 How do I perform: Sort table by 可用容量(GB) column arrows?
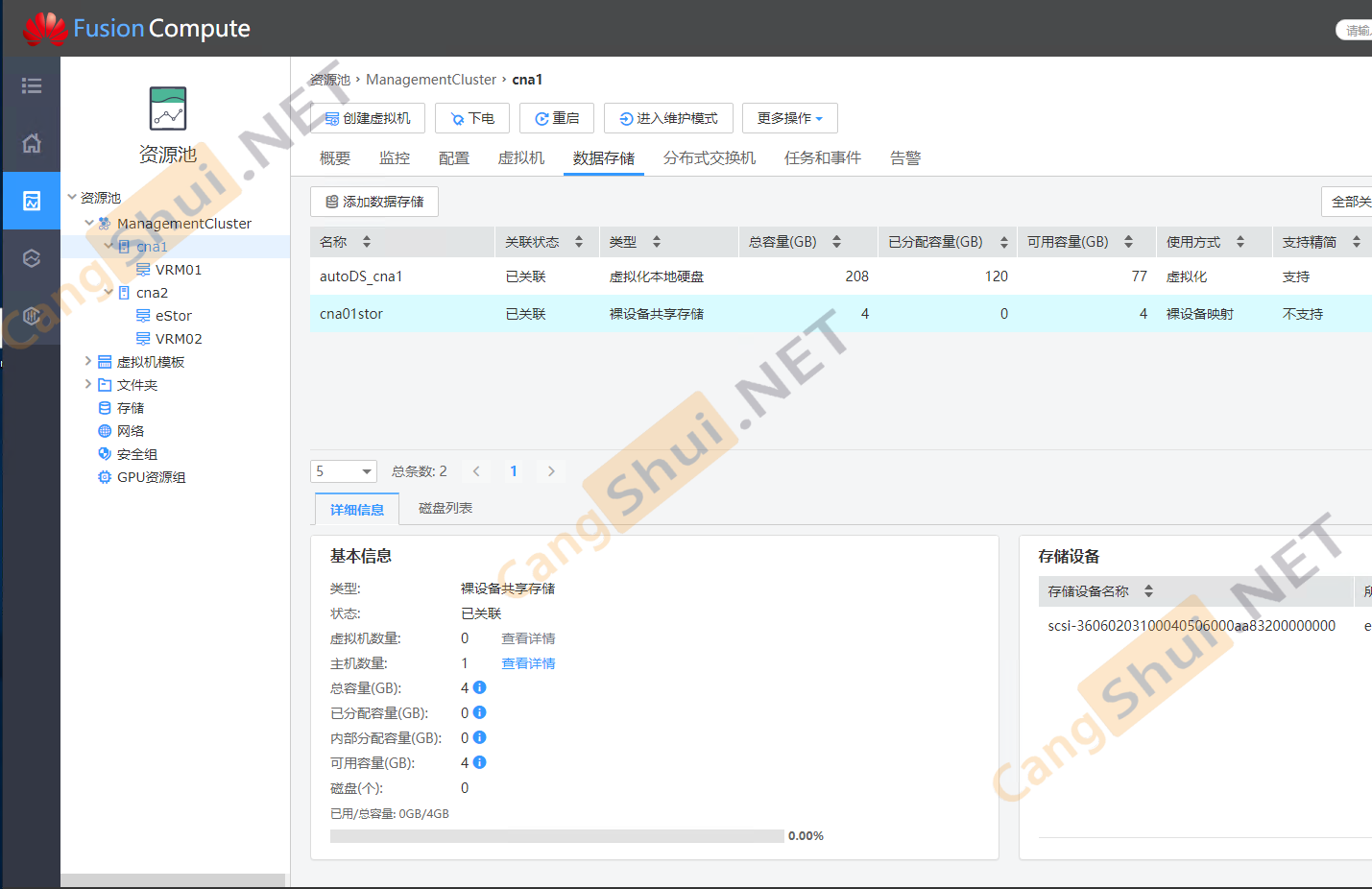tap(1128, 242)
